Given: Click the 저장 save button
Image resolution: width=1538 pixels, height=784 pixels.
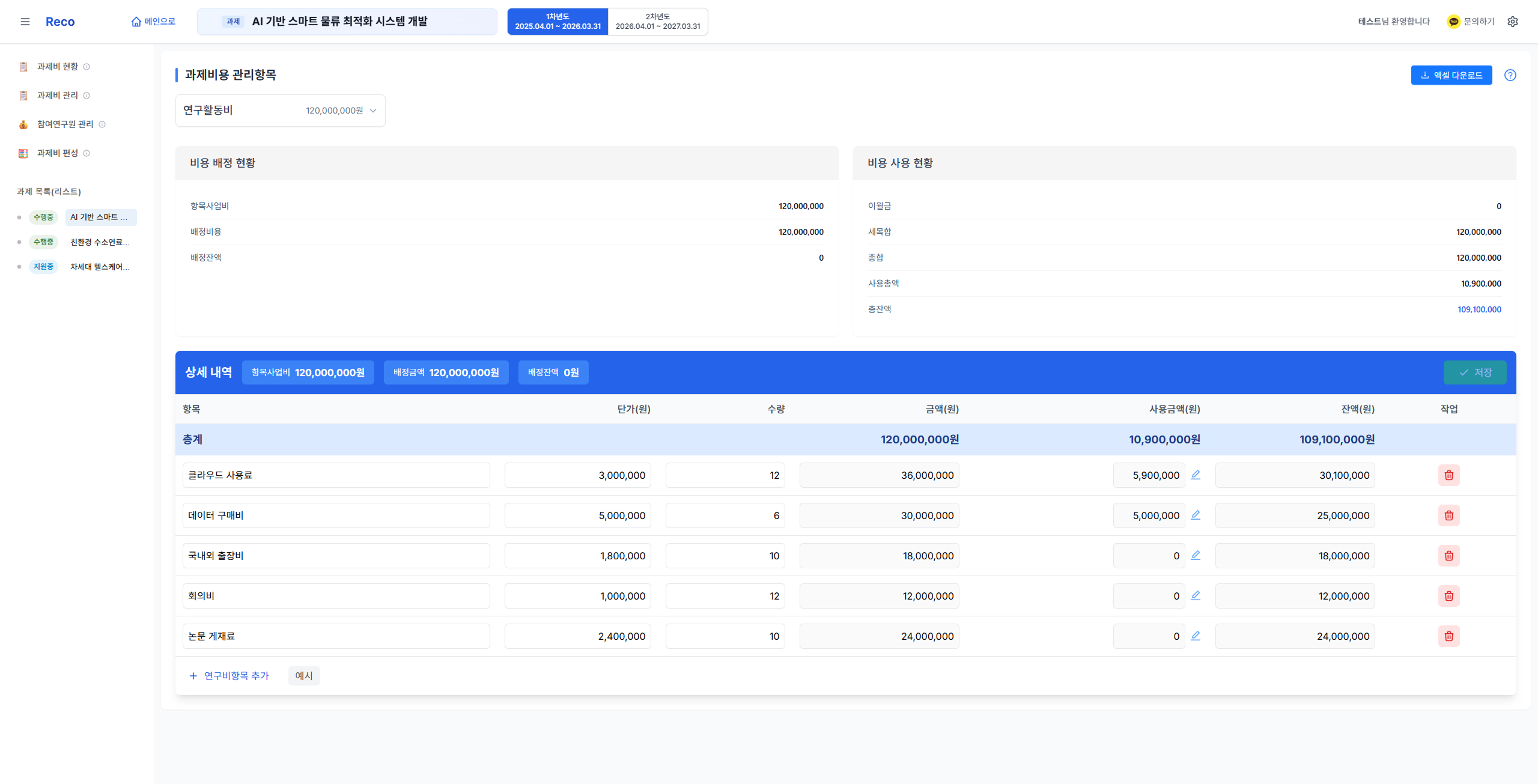Looking at the screenshot, I should [1475, 372].
